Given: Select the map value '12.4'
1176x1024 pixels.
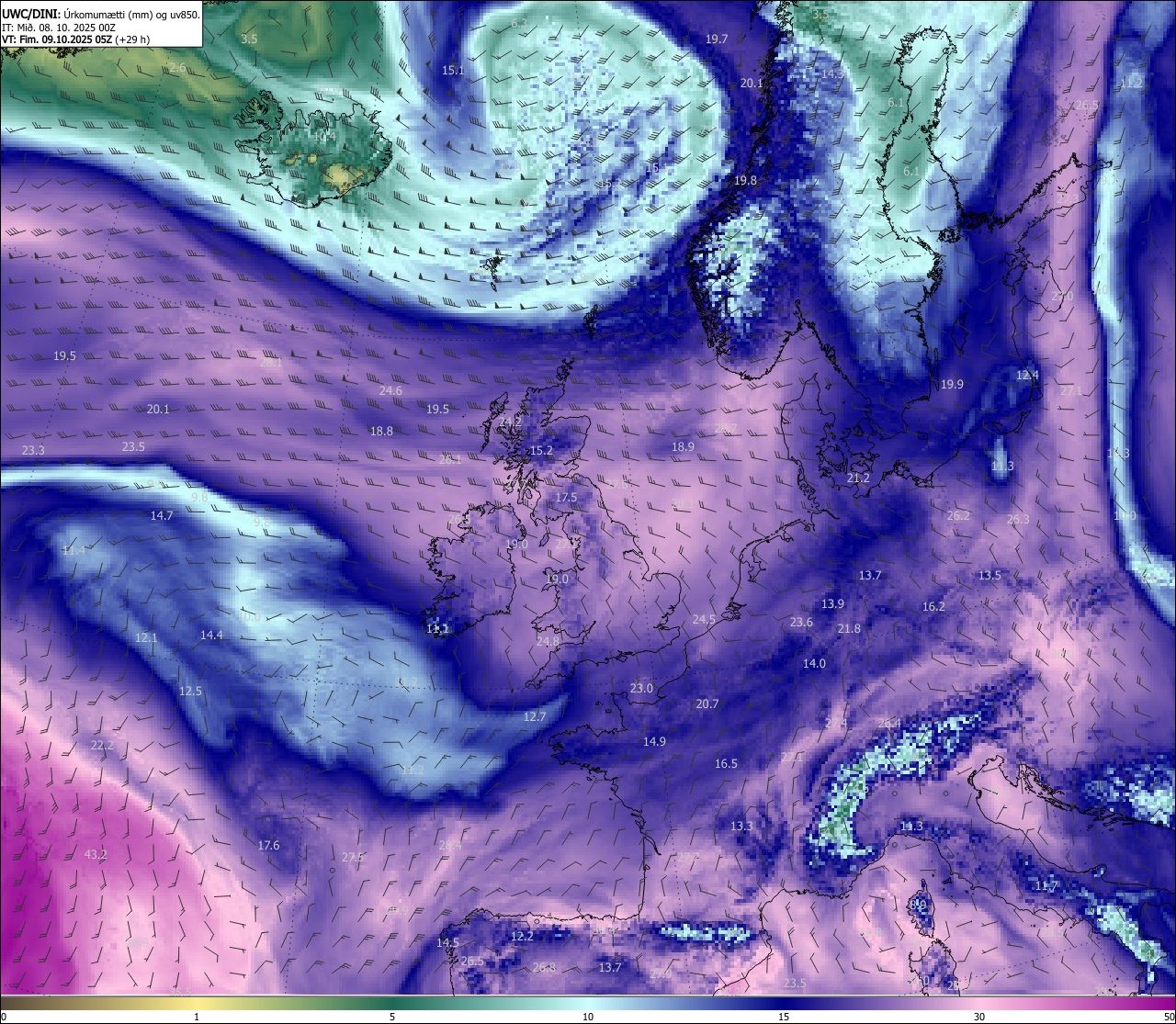Looking at the screenshot, I should [1027, 375].
